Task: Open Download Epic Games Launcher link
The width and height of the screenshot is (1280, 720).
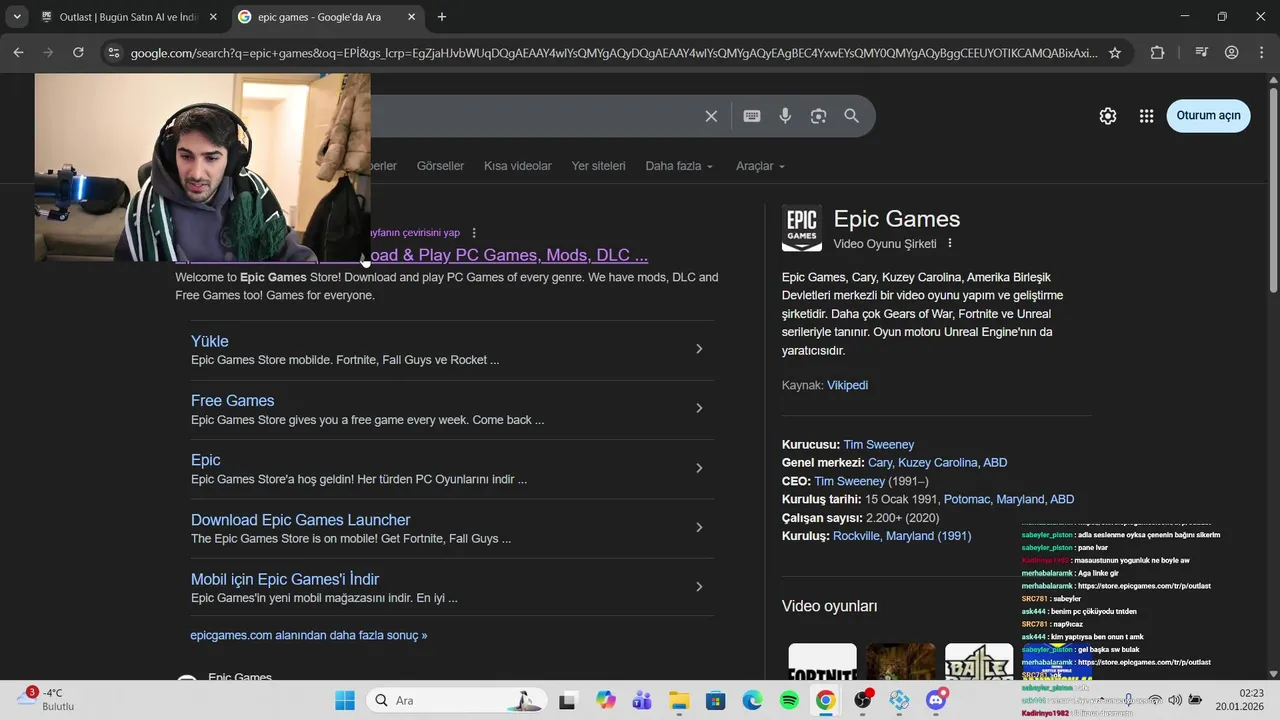Action: pyautogui.click(x=301, y=519)
